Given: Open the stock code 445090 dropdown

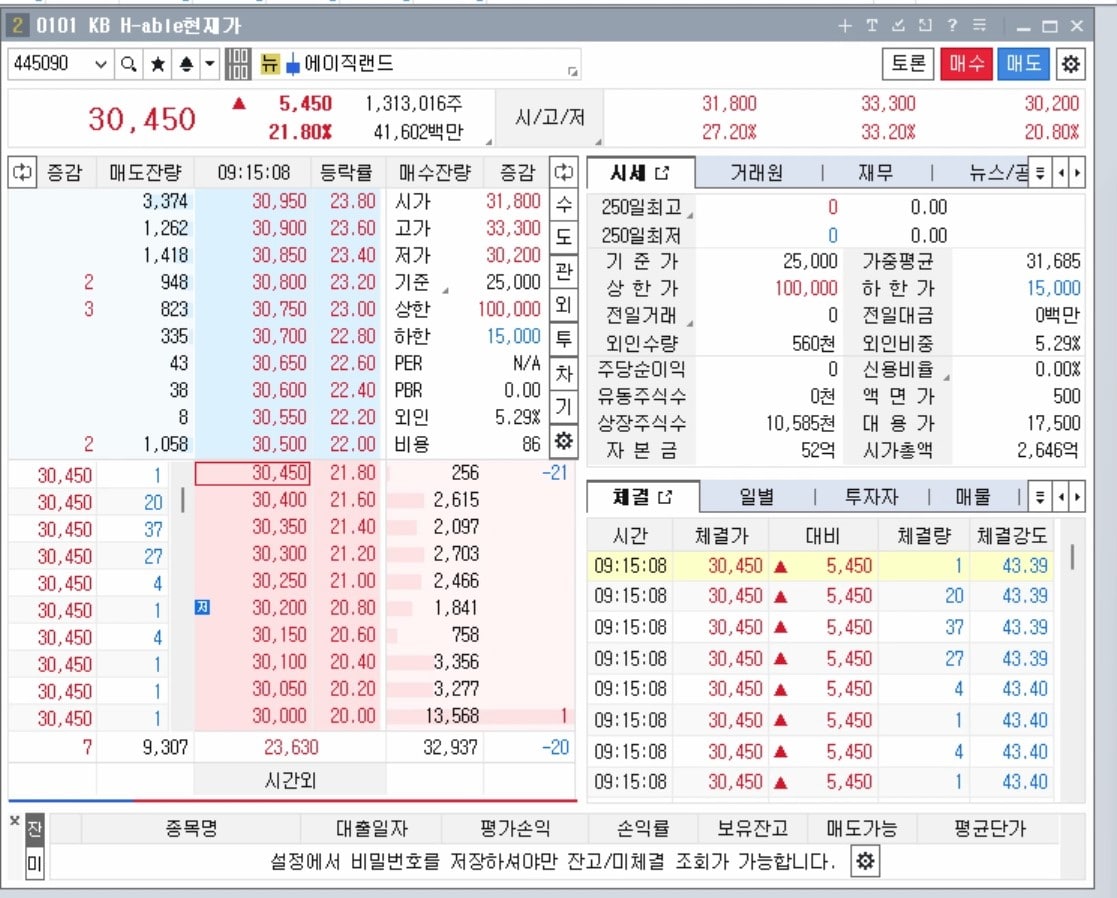Looking at the screenshot, I should click(x=100, y=64).
